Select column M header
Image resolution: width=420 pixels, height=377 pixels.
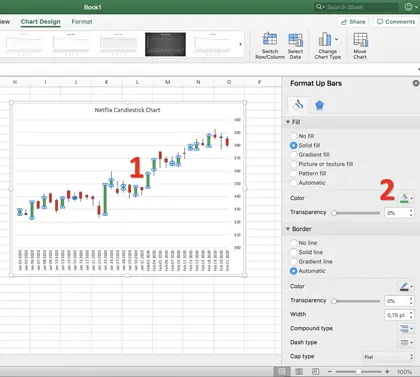[168, 82]
